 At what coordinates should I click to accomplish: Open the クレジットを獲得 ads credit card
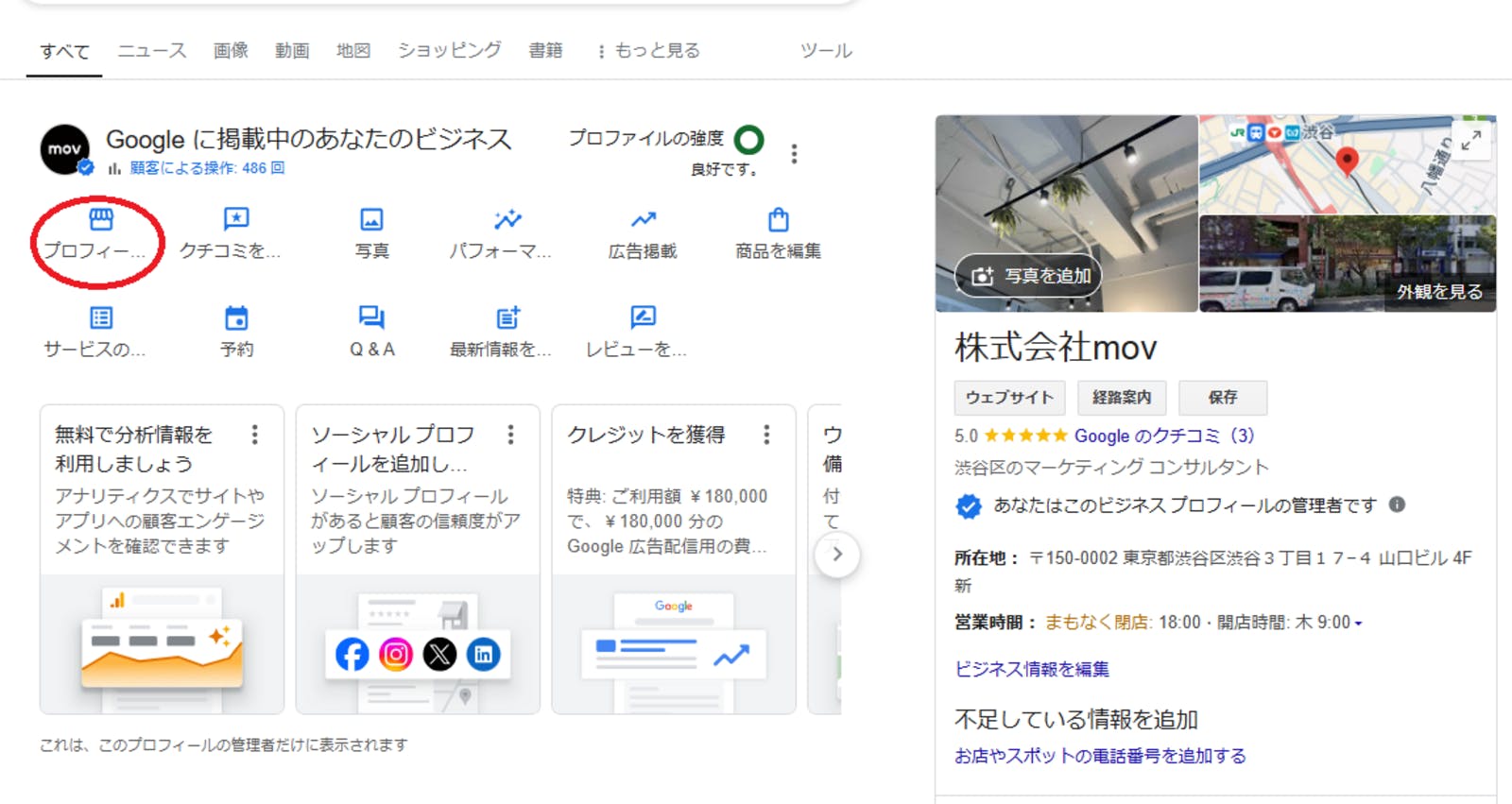[x=674, y=559]
